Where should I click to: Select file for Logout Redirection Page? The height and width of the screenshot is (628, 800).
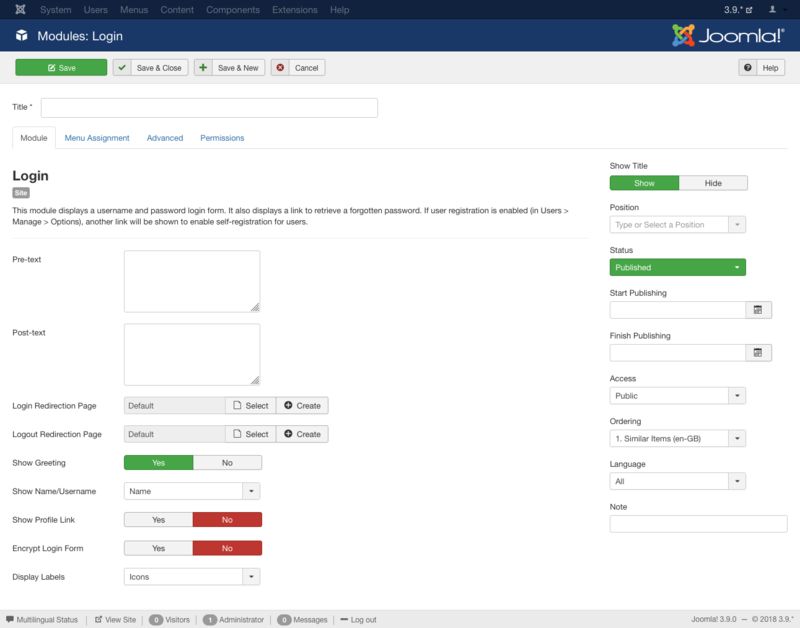point(250,434)
